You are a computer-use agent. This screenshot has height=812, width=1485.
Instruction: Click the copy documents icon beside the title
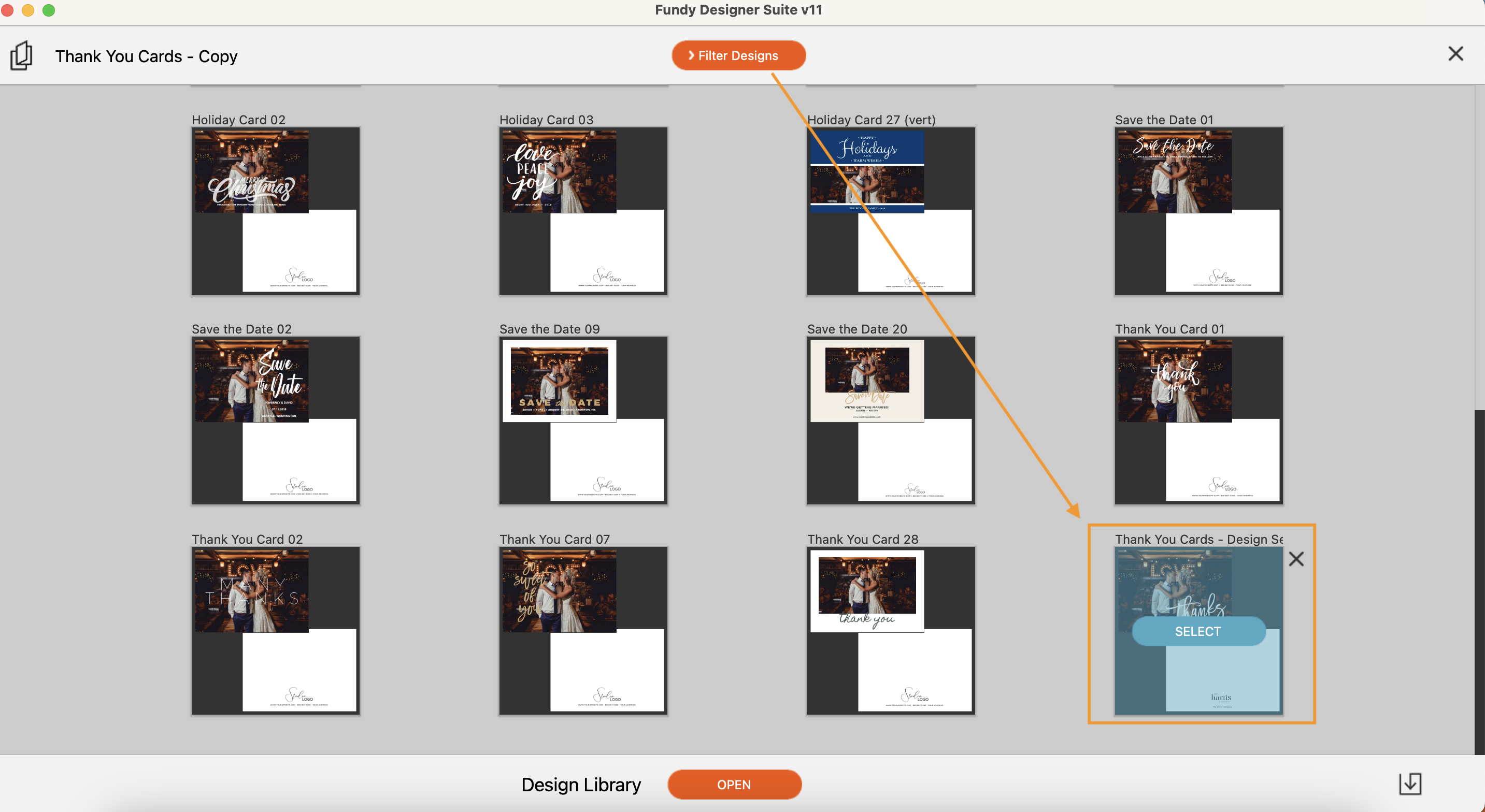(x=21, y=56)
